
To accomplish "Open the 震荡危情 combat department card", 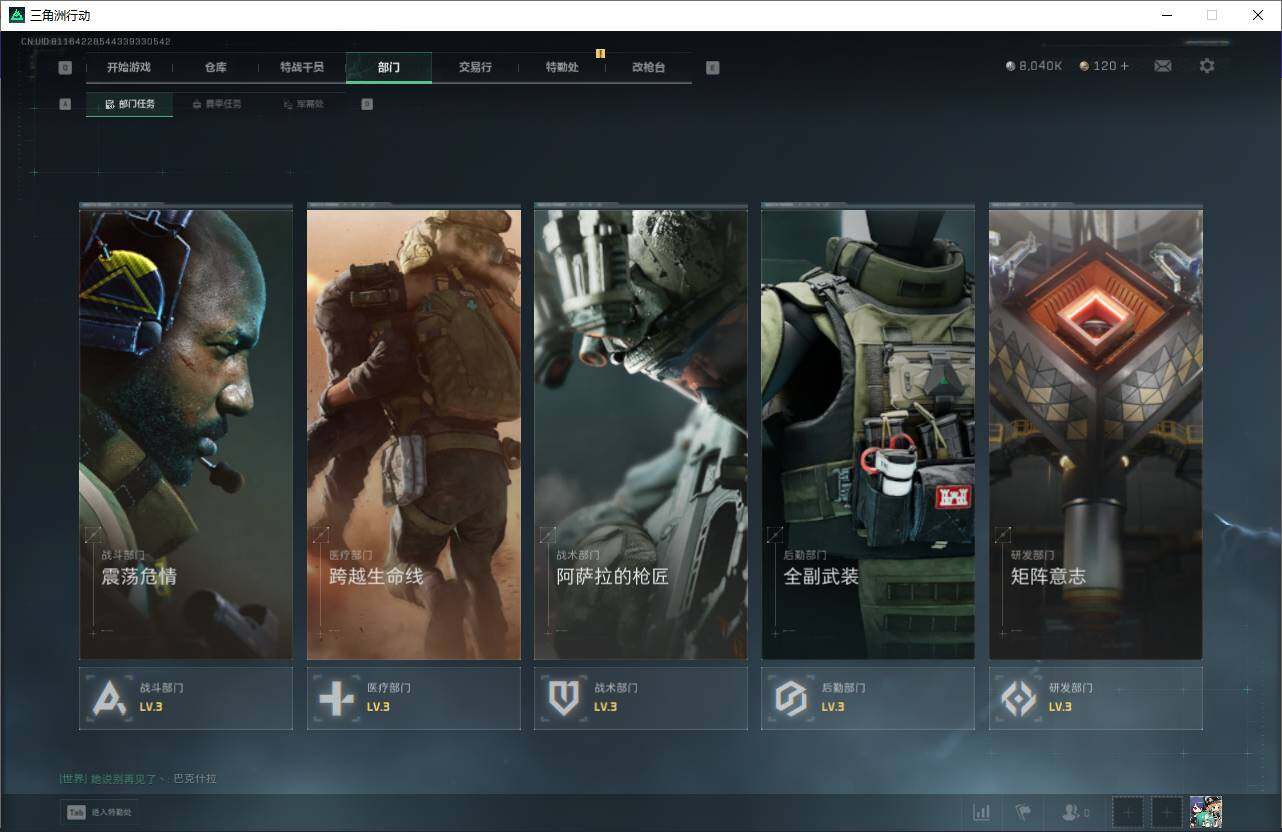I will pyautogui.click(x=186, y=434).
